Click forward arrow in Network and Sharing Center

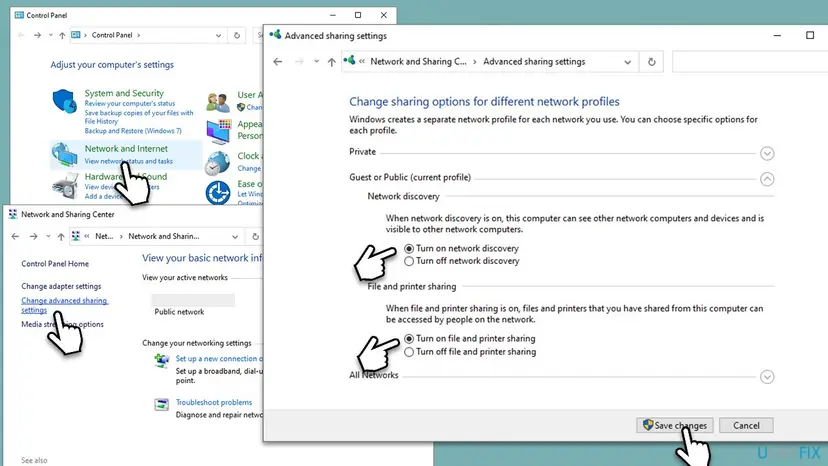coord(33,236)
